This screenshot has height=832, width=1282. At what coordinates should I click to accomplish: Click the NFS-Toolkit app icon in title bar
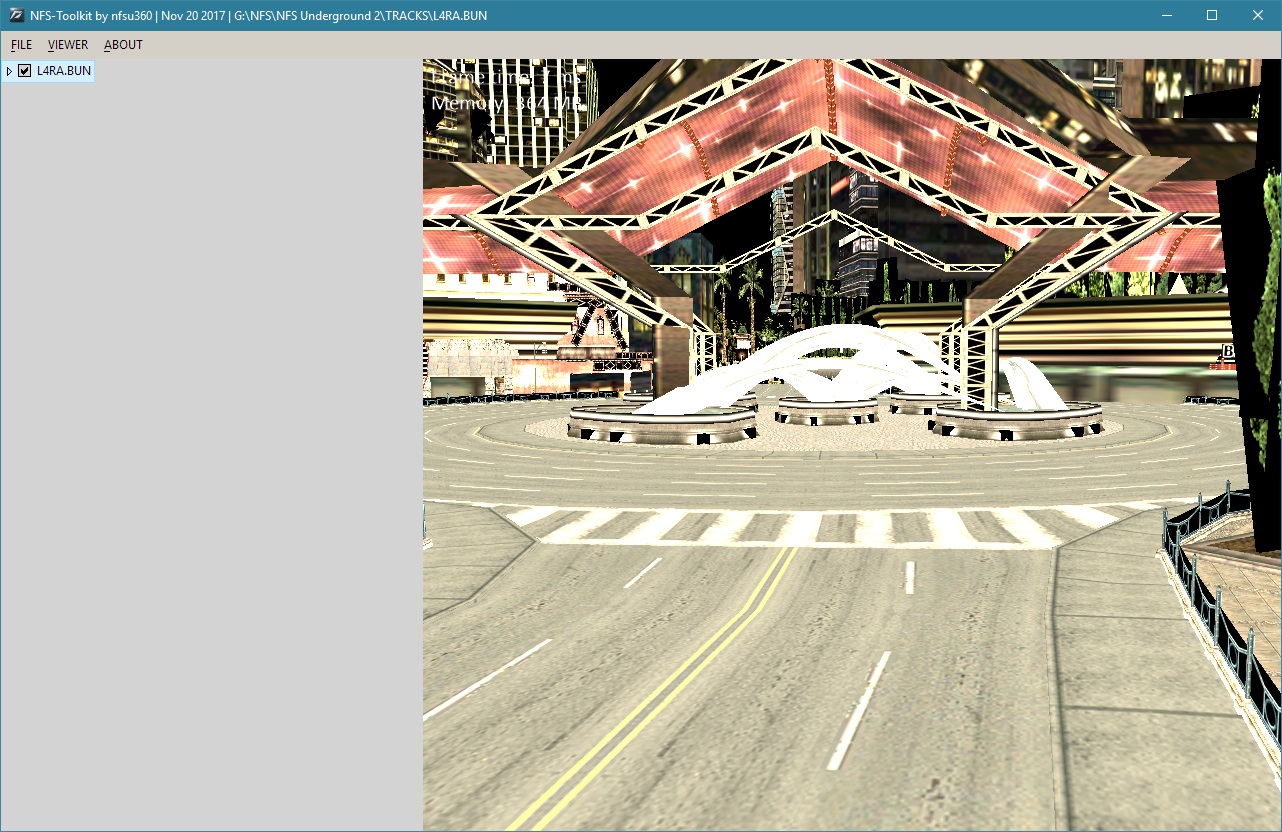click(16, 15)
